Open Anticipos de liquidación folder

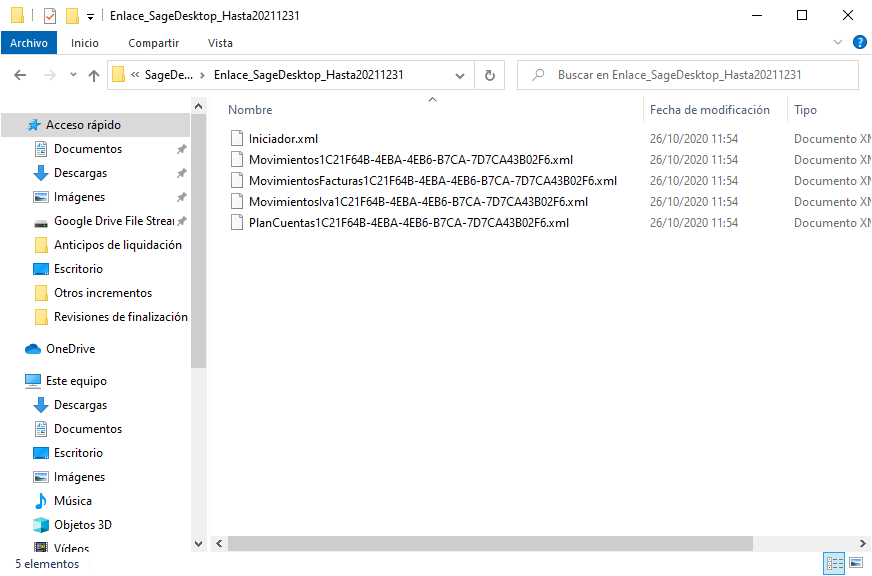(118, 245)
